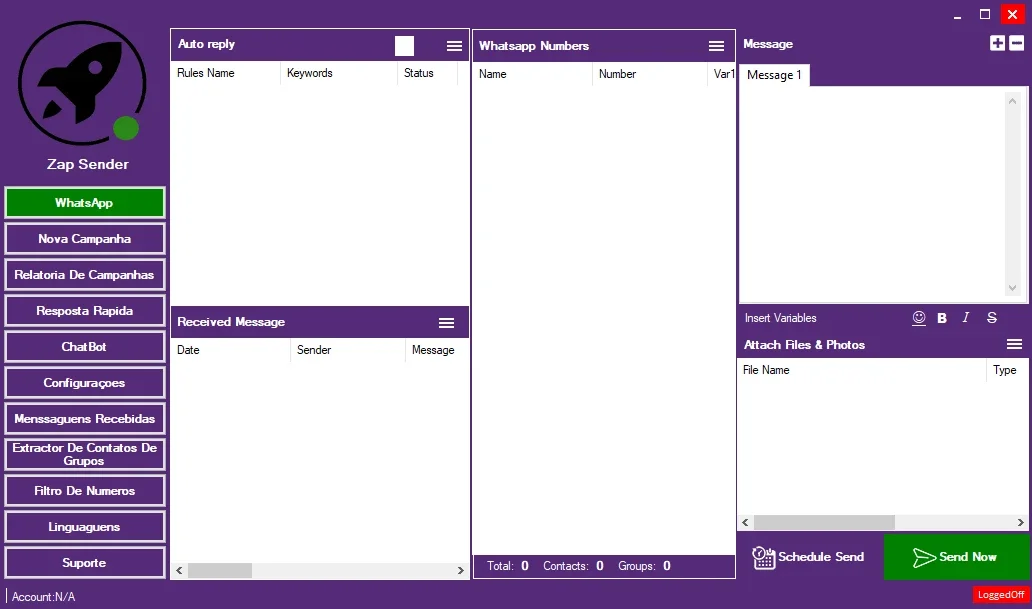Open Nova Campanha
The height and width of the screenshot is (609, 1032).
84,239
